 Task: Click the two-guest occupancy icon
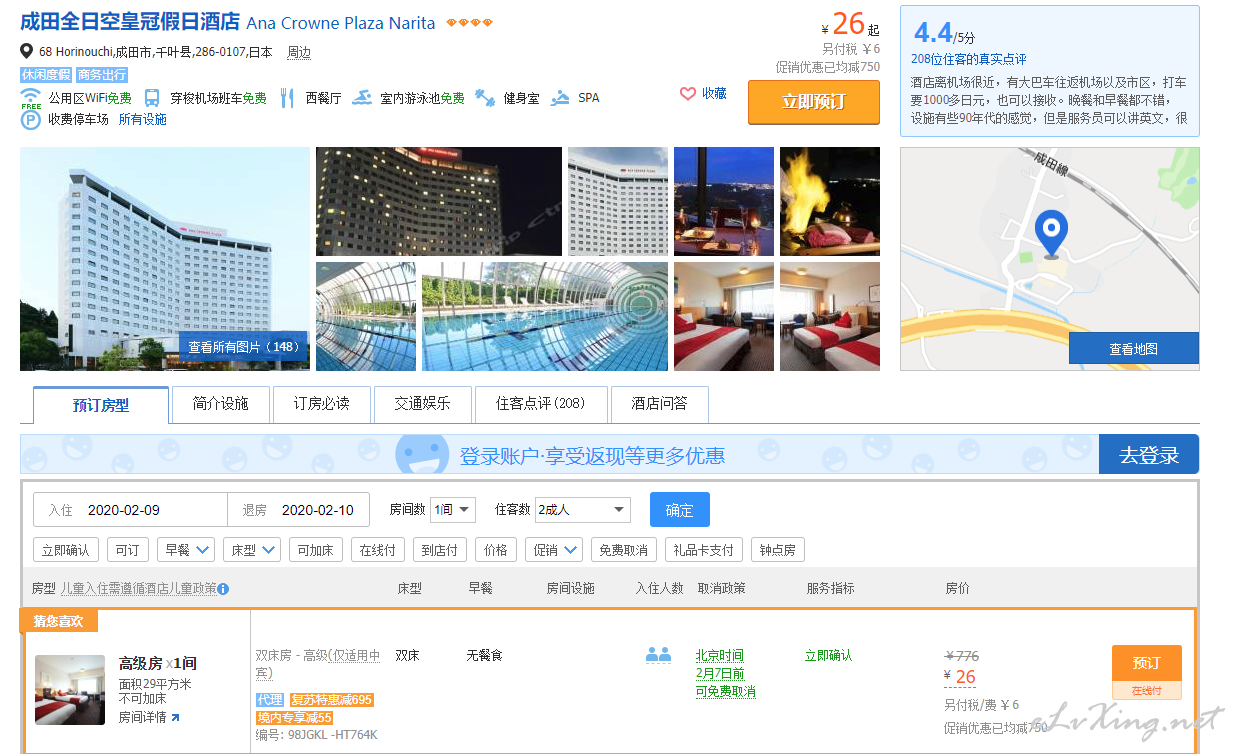pyautogui.click(x=658, y=655)
